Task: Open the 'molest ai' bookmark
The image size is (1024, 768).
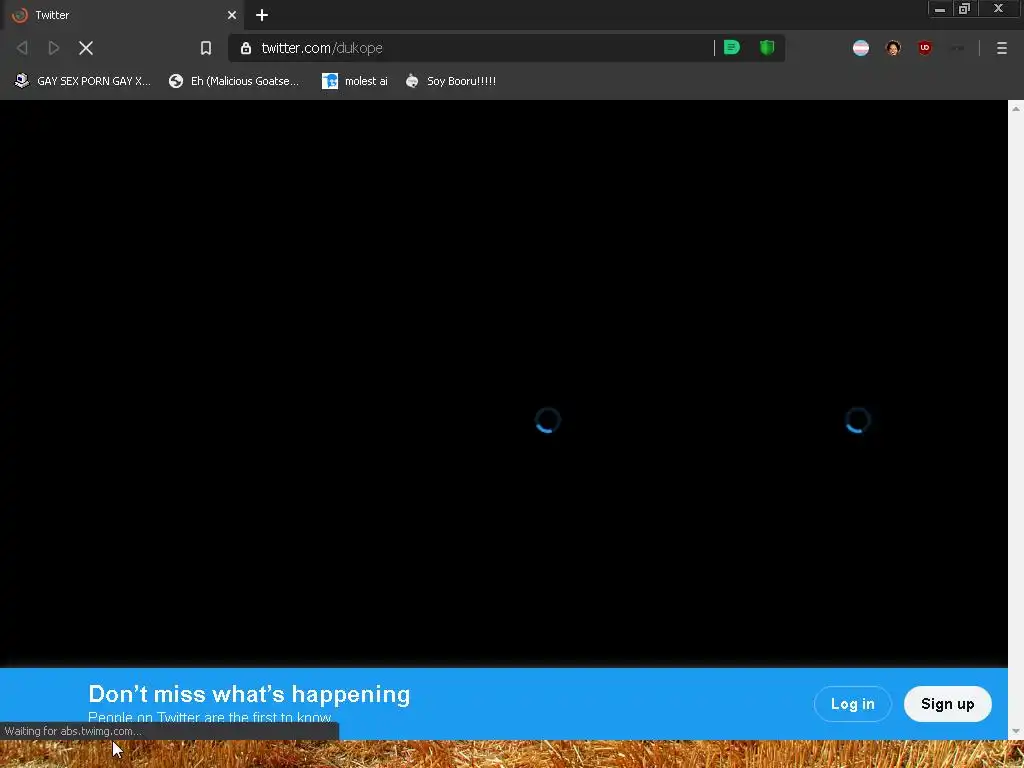Action: click(x=355, y=81)
